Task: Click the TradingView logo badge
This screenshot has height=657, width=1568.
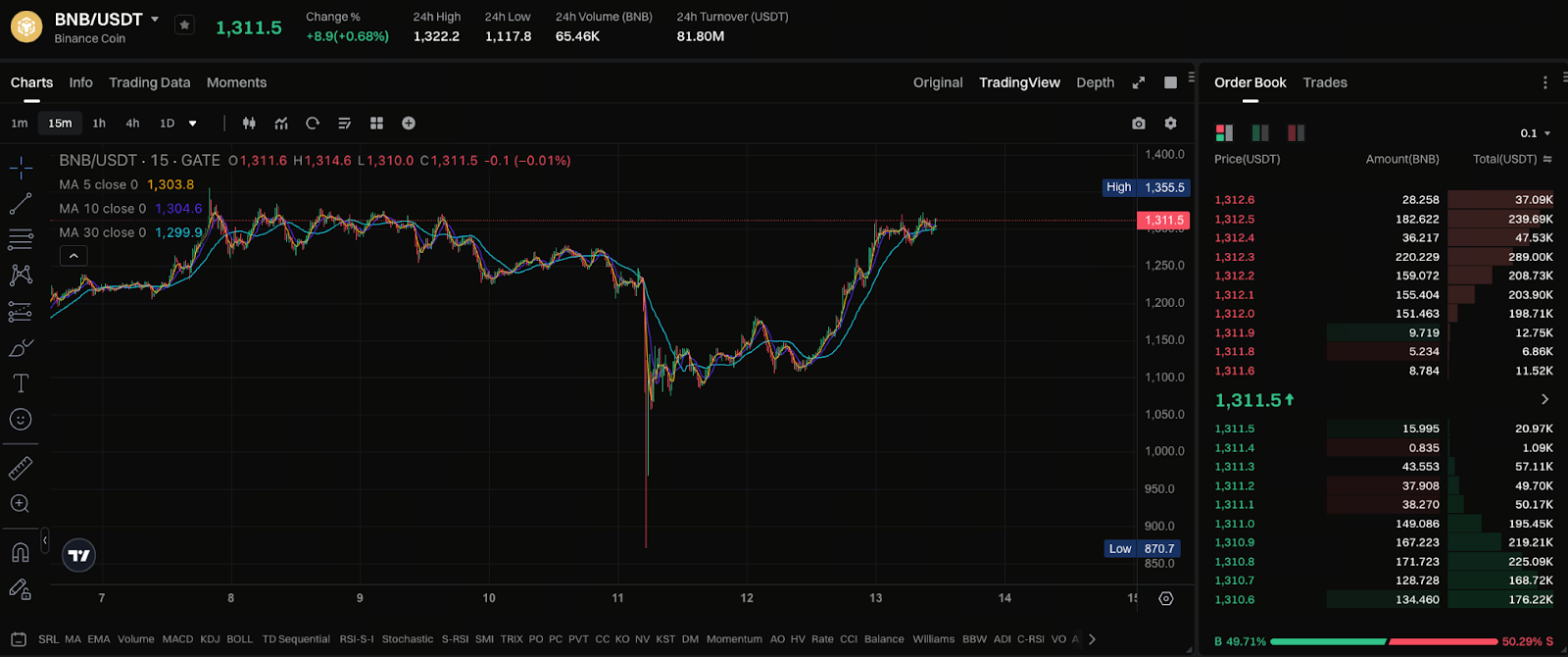Action: (x=78, y=556)
